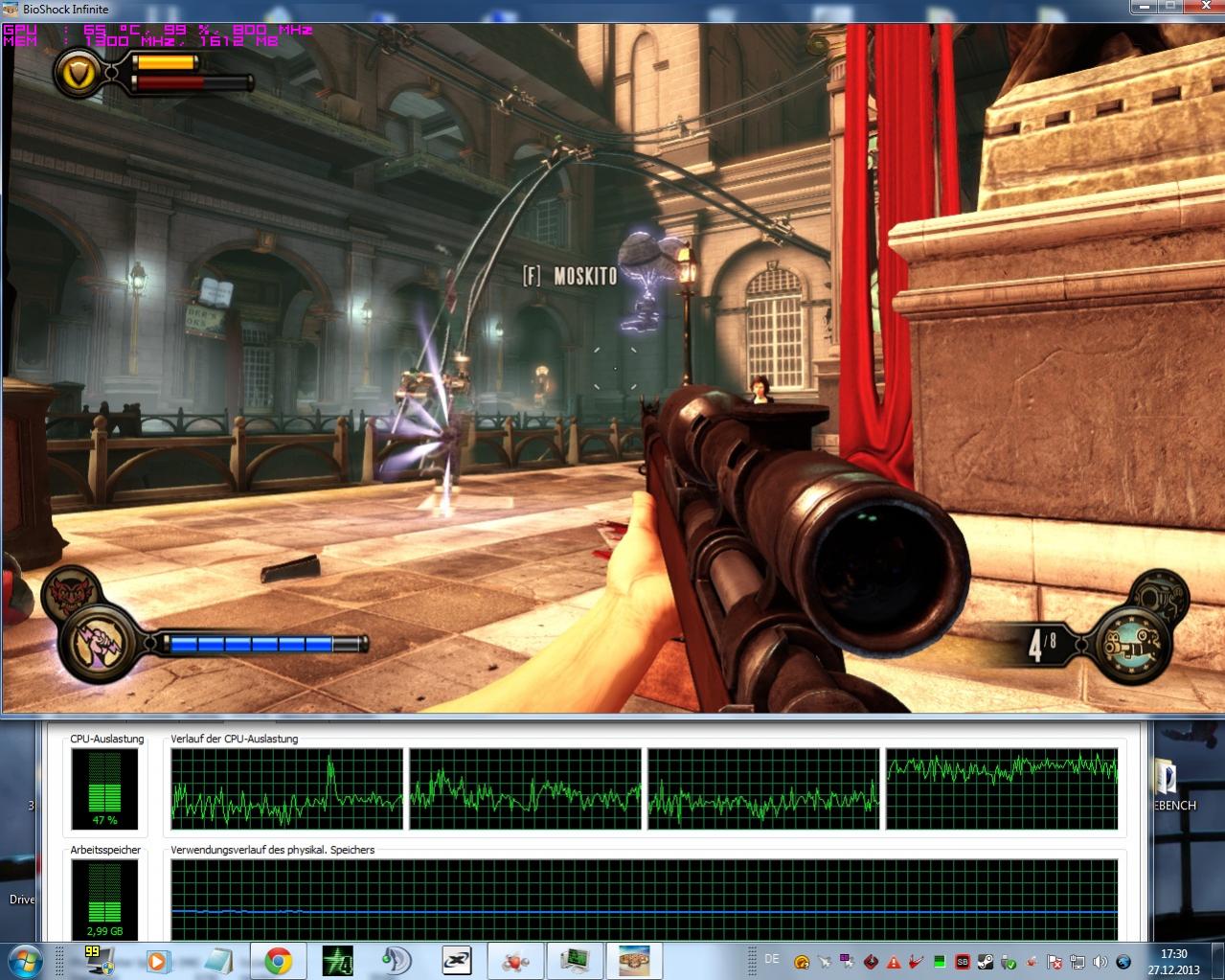Click the 4/8 ammo counter
This screenshot has height=980, width=1225.
pyautogui.click(x=1041, y=646)
